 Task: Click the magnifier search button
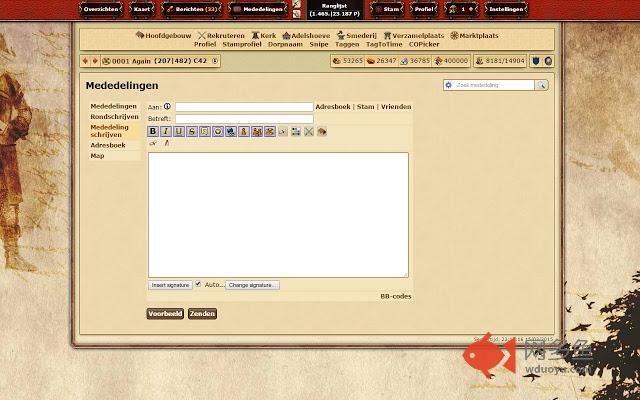(541, 85)
